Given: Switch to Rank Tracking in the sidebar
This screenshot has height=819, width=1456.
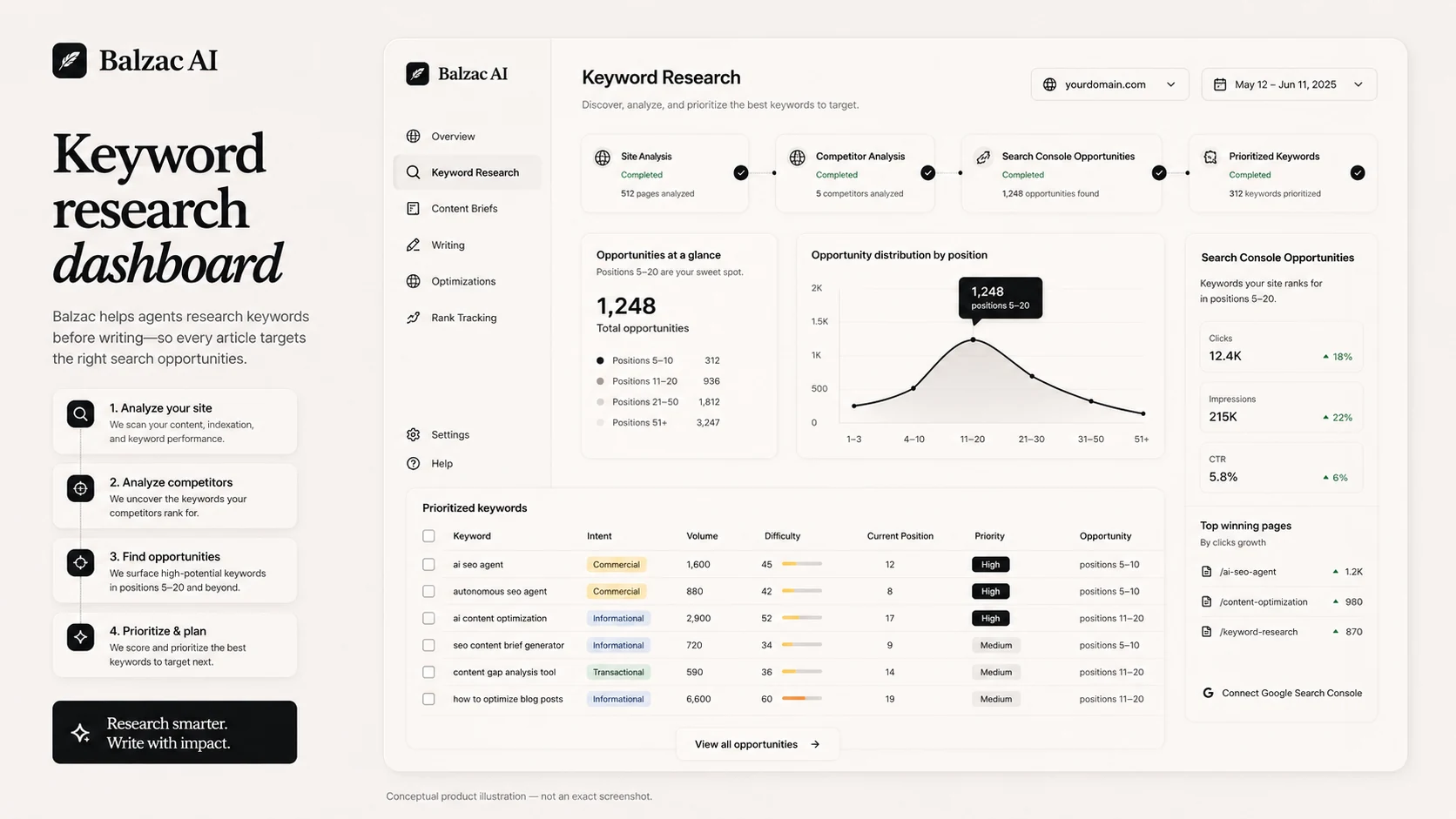Looking at the screenshot, I should [467, 318].
